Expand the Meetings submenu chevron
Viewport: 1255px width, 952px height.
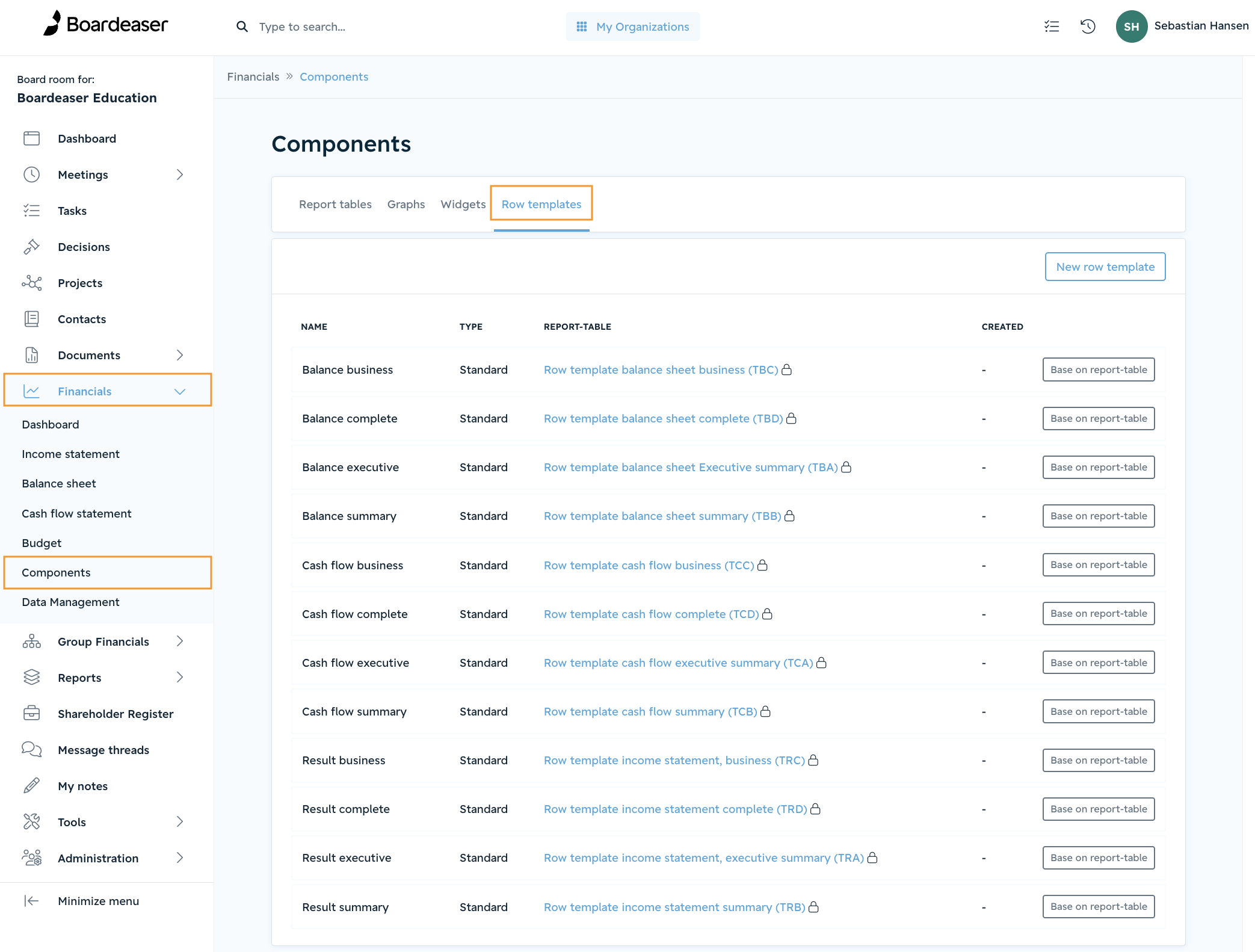(179, 175)
